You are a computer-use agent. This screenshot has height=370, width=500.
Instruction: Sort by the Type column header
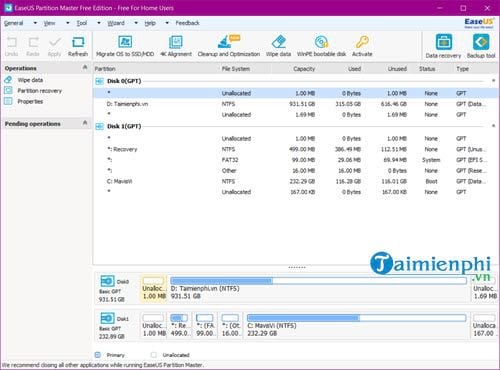pos(463,69)
